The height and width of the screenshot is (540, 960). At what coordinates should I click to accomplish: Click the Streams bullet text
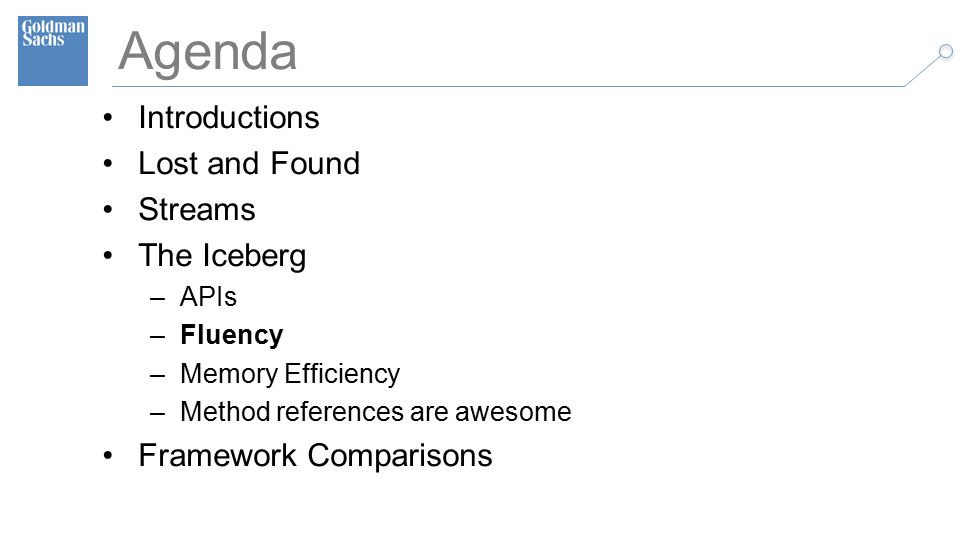197,209
